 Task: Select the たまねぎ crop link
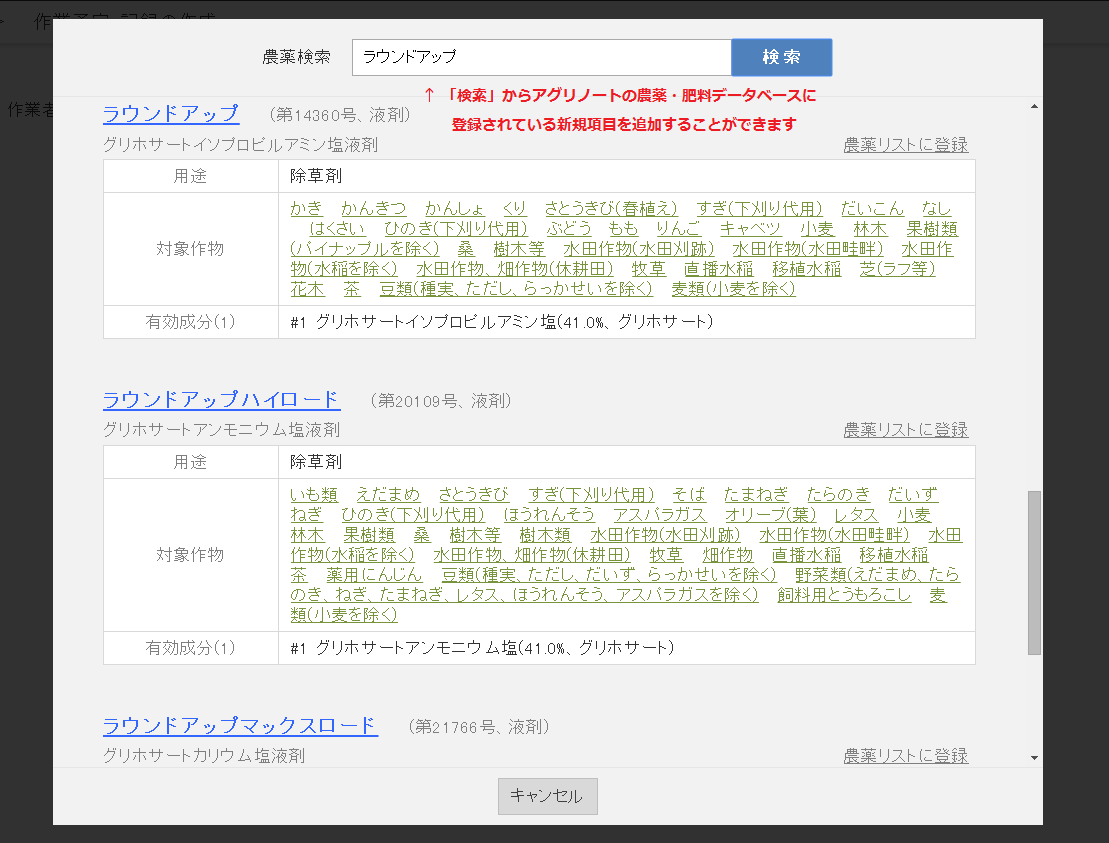pyautogui.click(x=756, y=495)
